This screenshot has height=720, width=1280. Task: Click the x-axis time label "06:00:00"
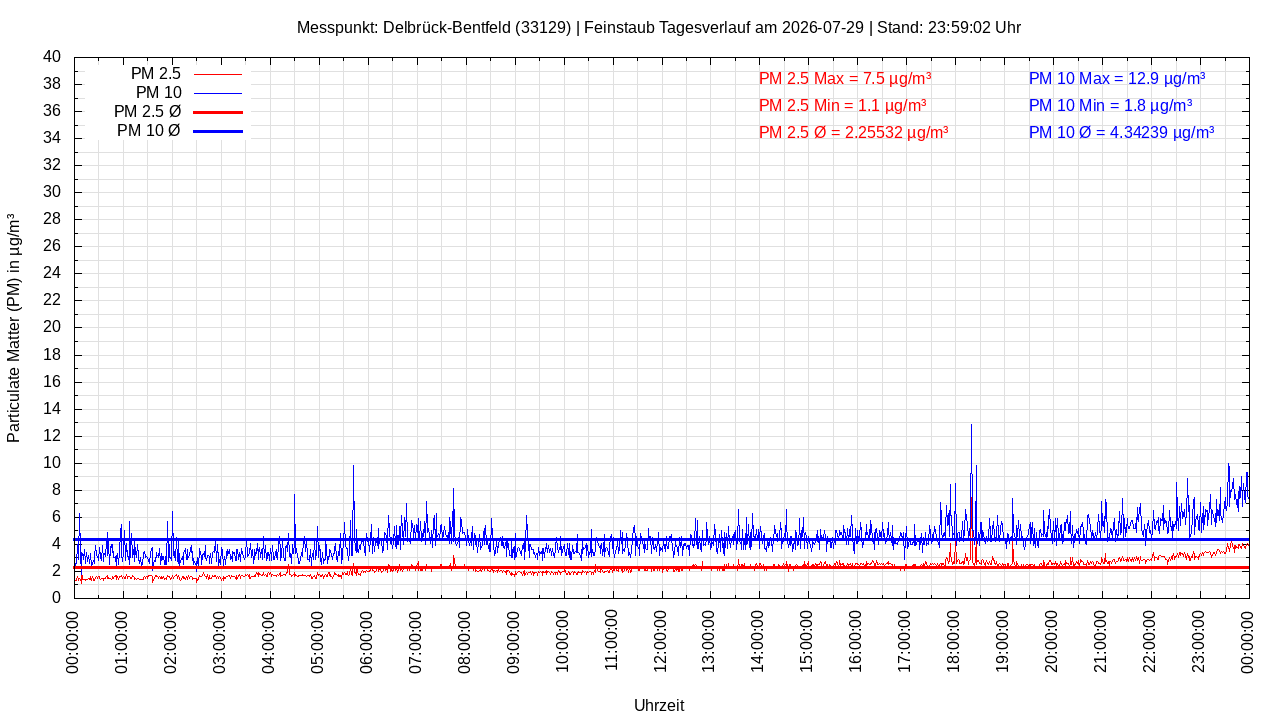[x=368, y=641]
